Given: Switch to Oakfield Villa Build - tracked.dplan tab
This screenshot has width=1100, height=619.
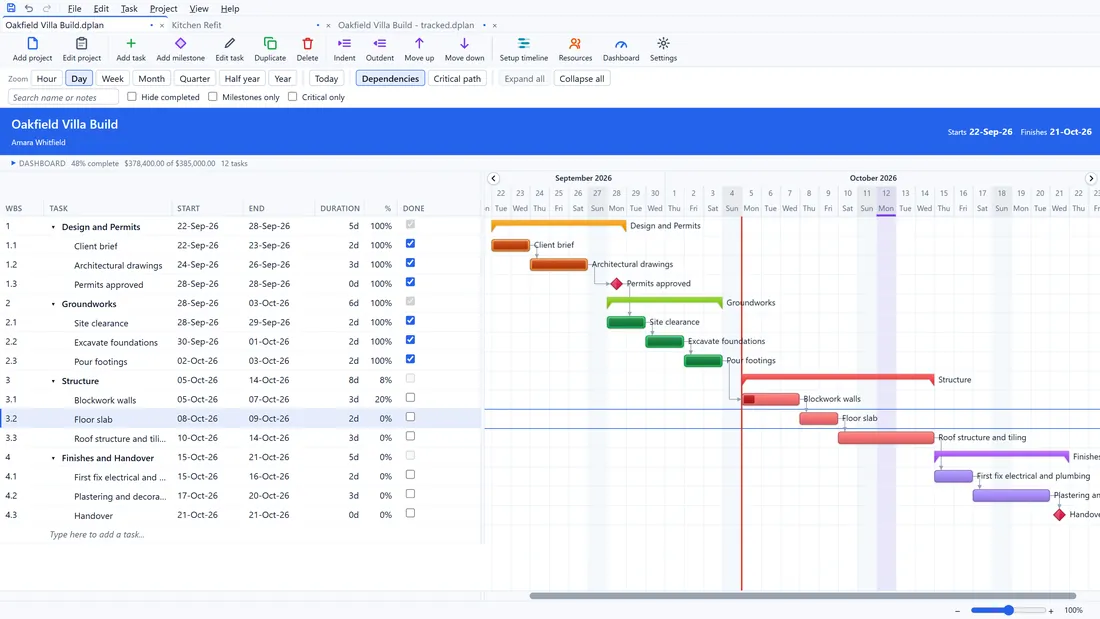Looking at the screenshot, I should point(406,25).
